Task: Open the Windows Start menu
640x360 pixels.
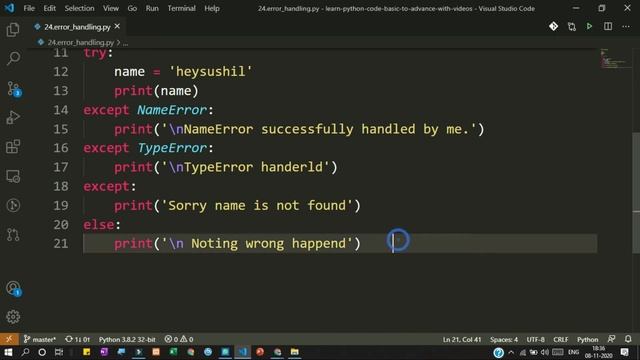Action: point(8,352)
